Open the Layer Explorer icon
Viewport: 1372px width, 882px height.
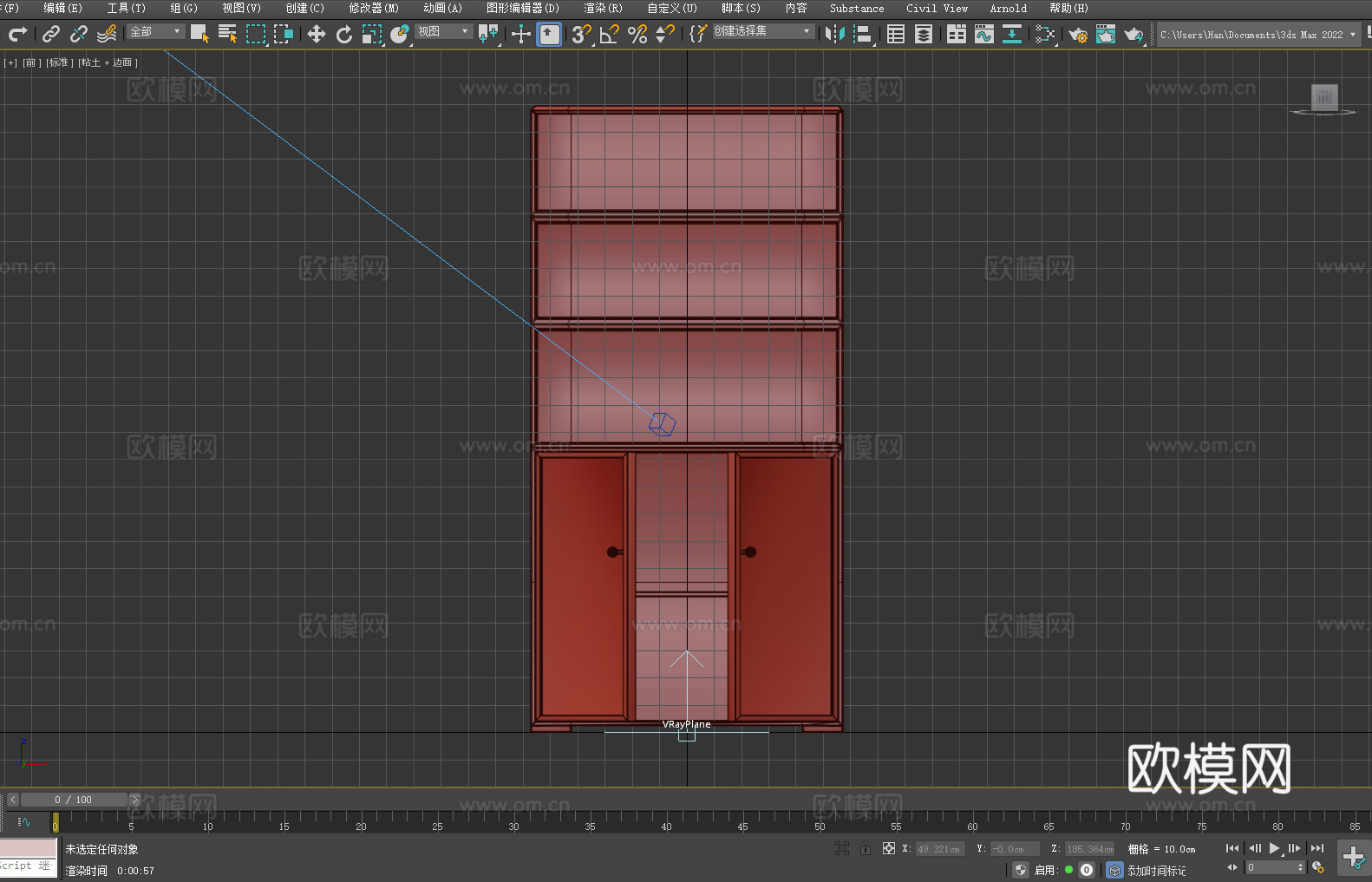(x=924, y=34)
